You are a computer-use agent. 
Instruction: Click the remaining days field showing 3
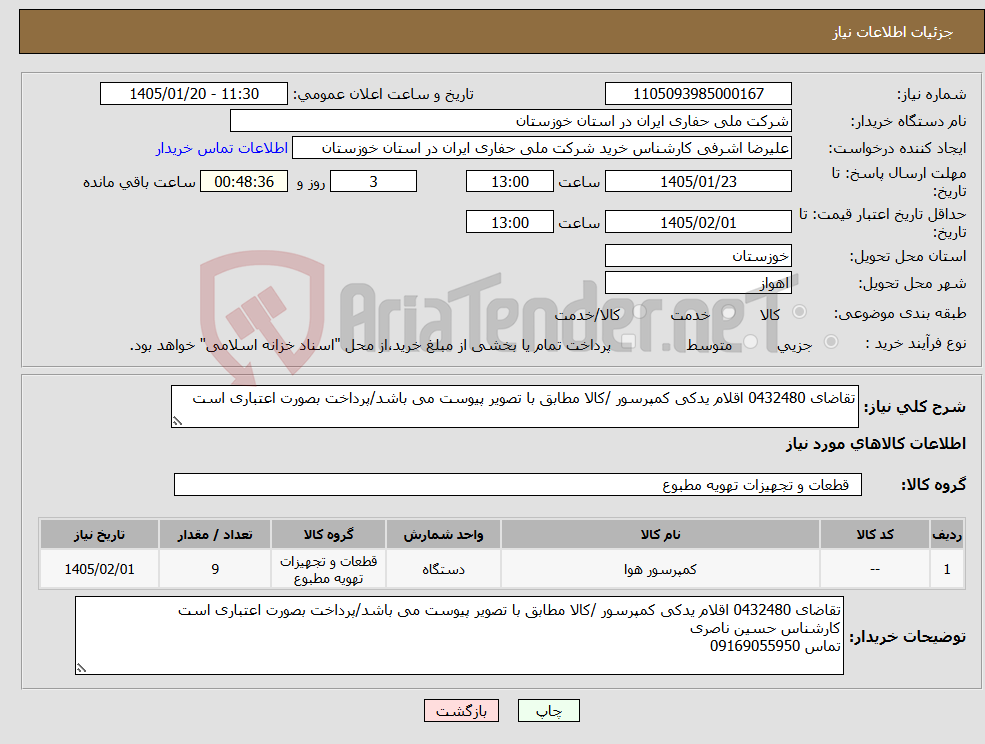tap(373, 182)
